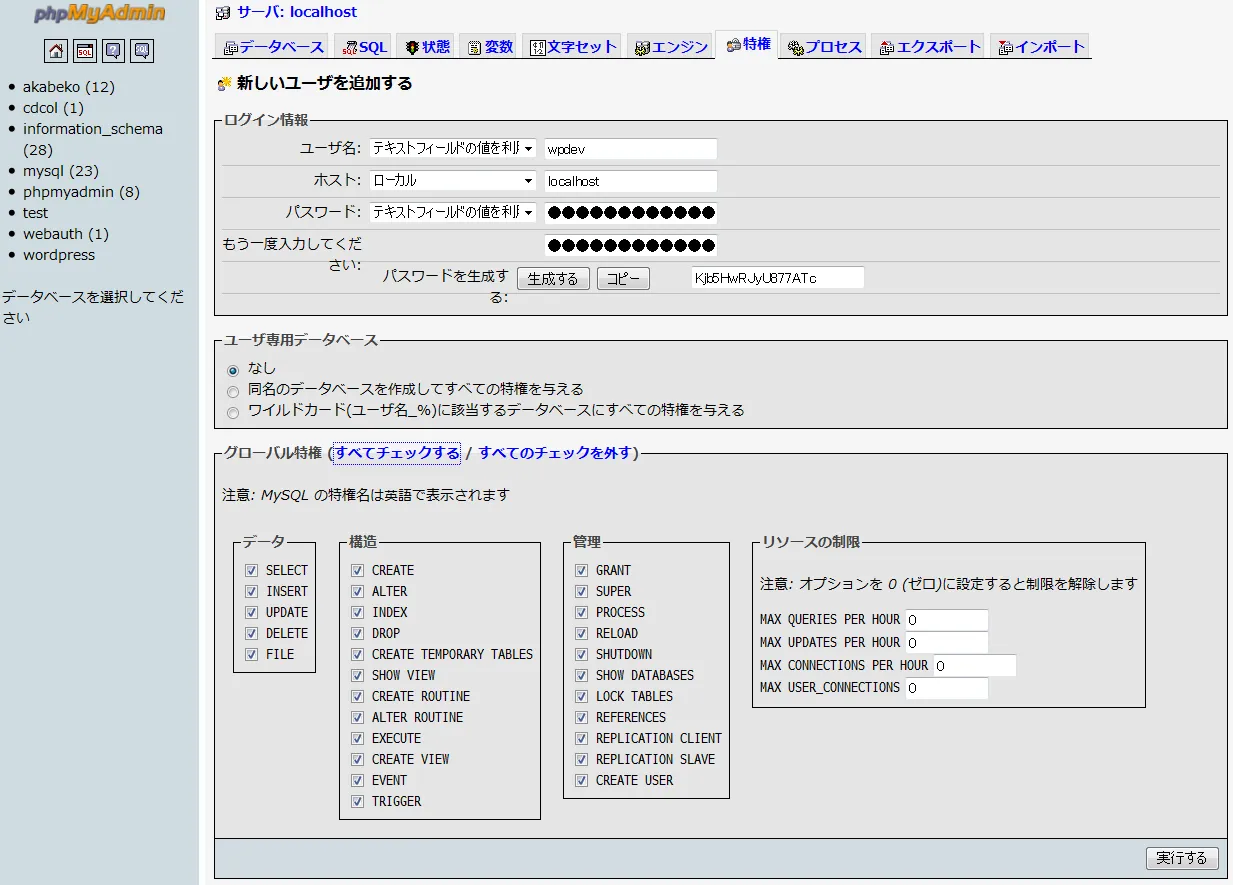The height and width of the screenshot is (885, 1233).
Task: Select the 同名のデータベースを作成 radio option
Action: point(232,392)
